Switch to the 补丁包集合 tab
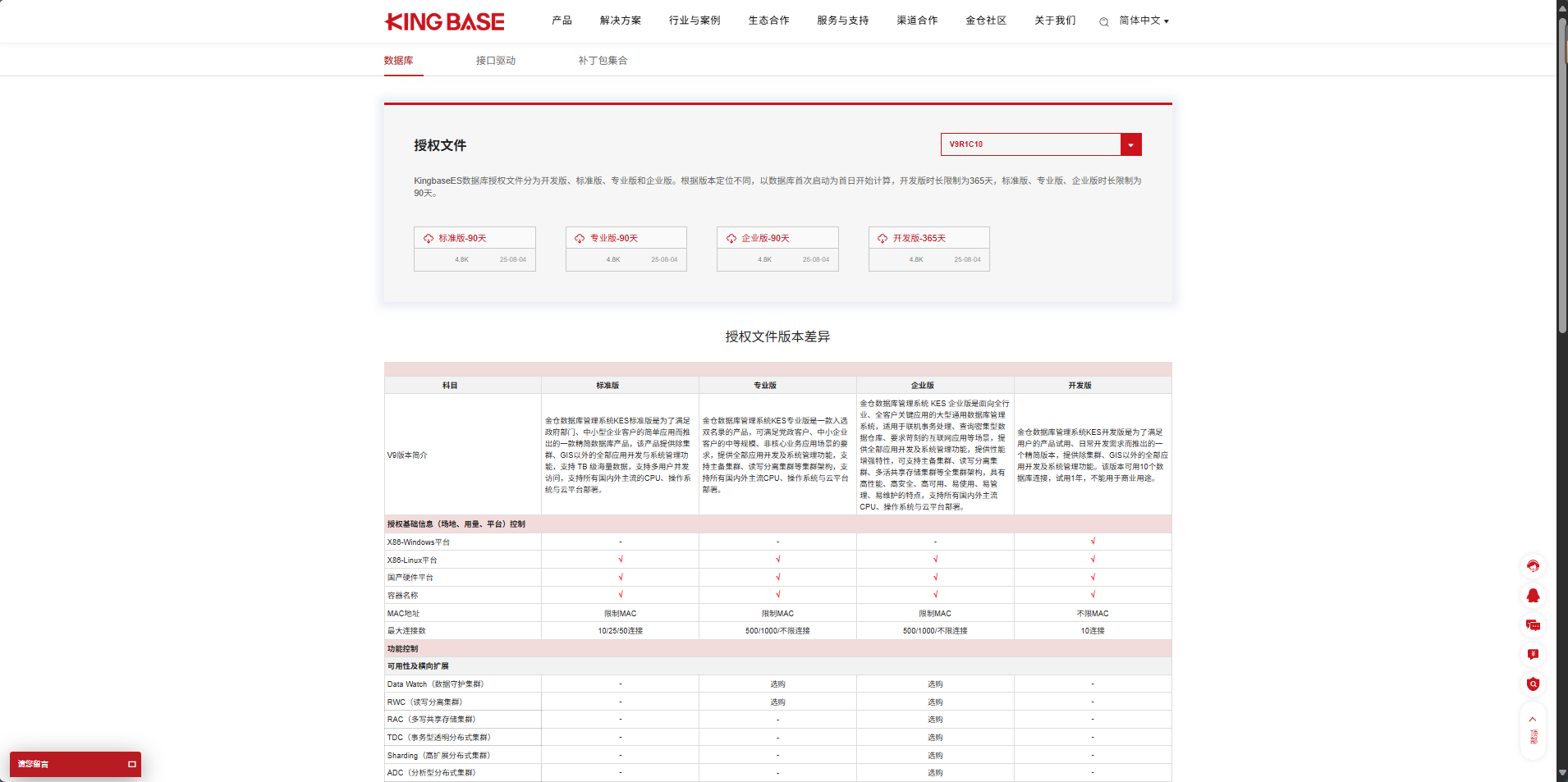The height and width of the screenshot is (782, 1568). tap(602, 60)
